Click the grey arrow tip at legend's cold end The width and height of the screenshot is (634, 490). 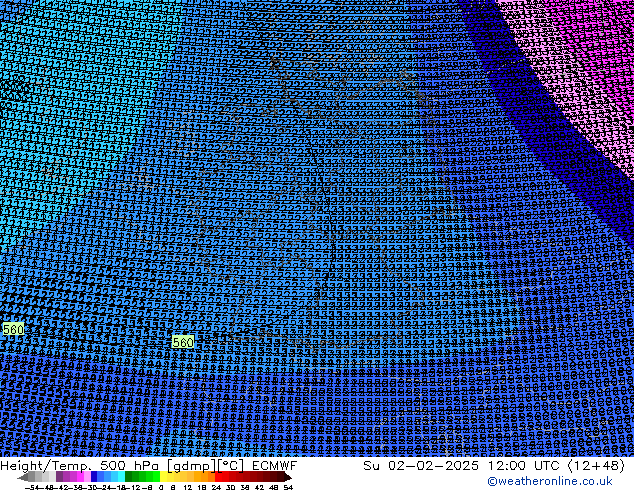pos(22,477)
